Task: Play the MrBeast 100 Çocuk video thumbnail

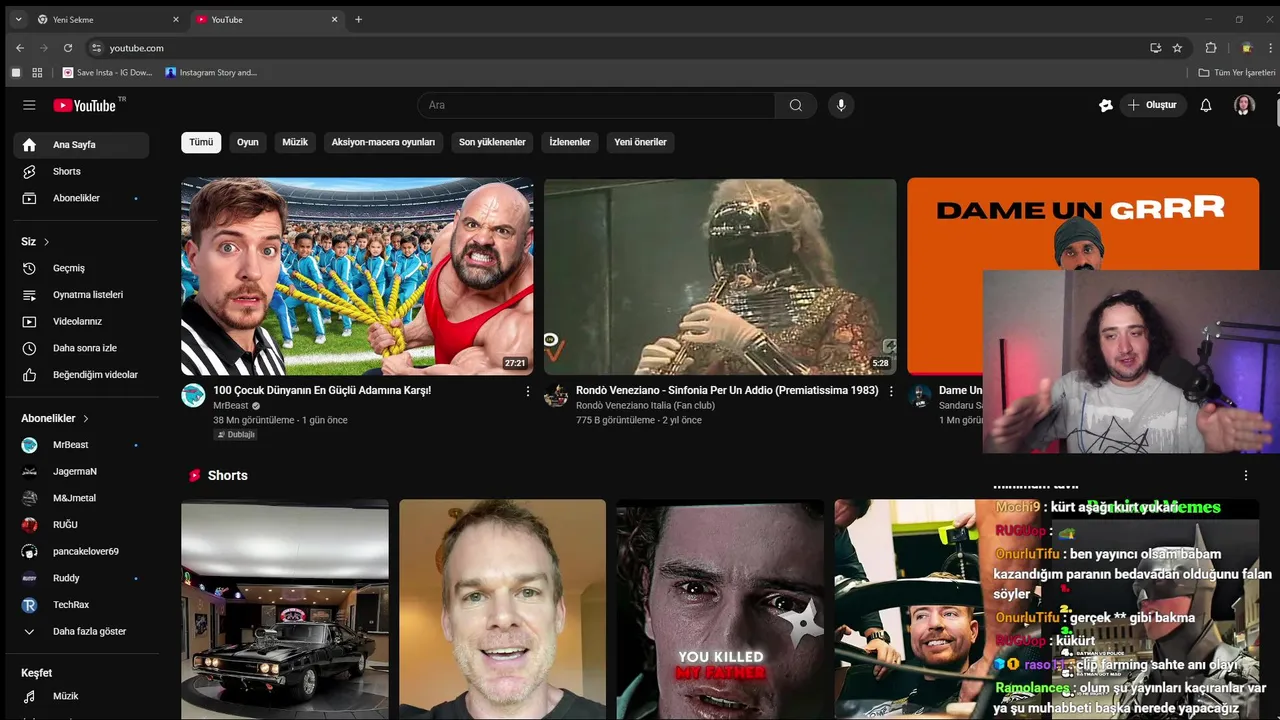Action: (x=357, y=276)
